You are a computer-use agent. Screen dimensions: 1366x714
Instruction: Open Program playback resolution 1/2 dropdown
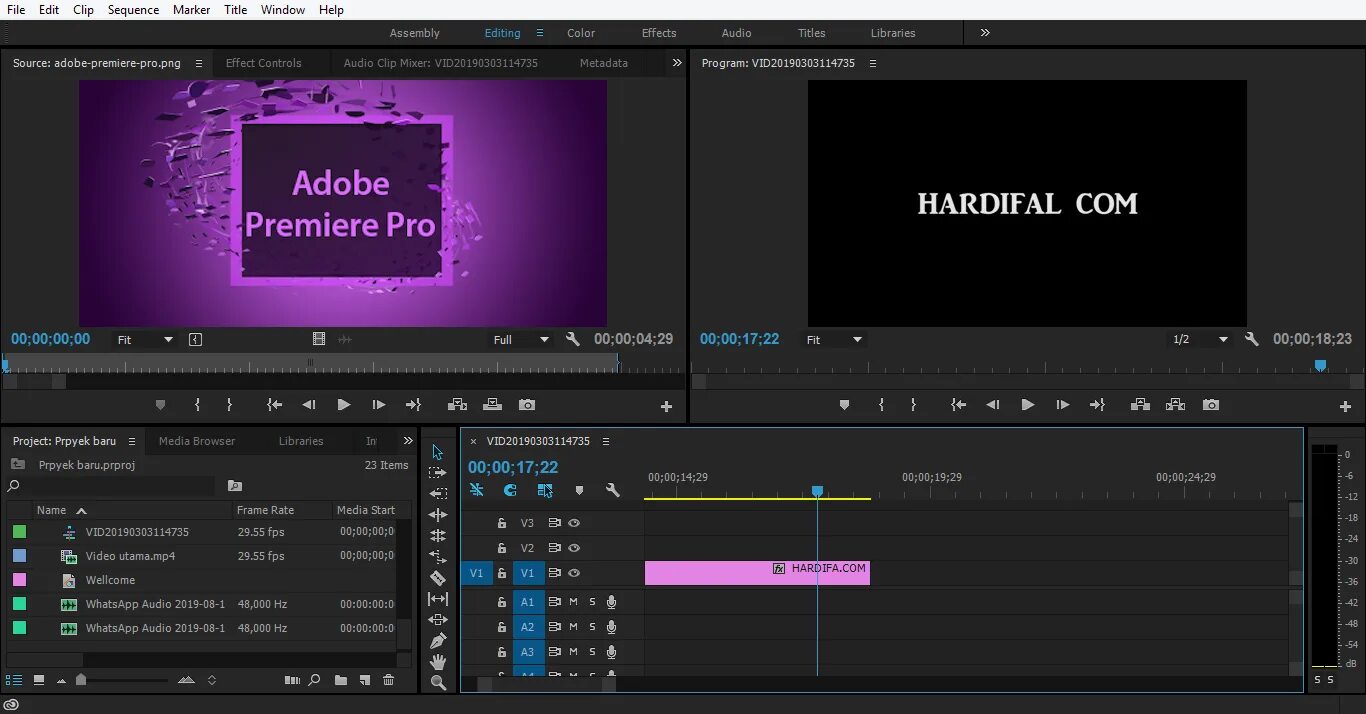1200,340
